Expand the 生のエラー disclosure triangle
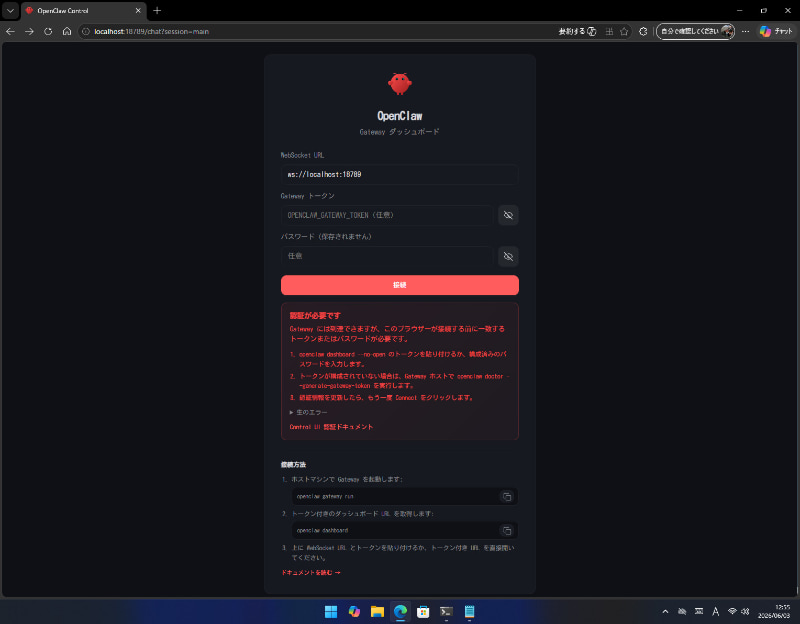This screenshot has width=800, height=624. [291, 412]
